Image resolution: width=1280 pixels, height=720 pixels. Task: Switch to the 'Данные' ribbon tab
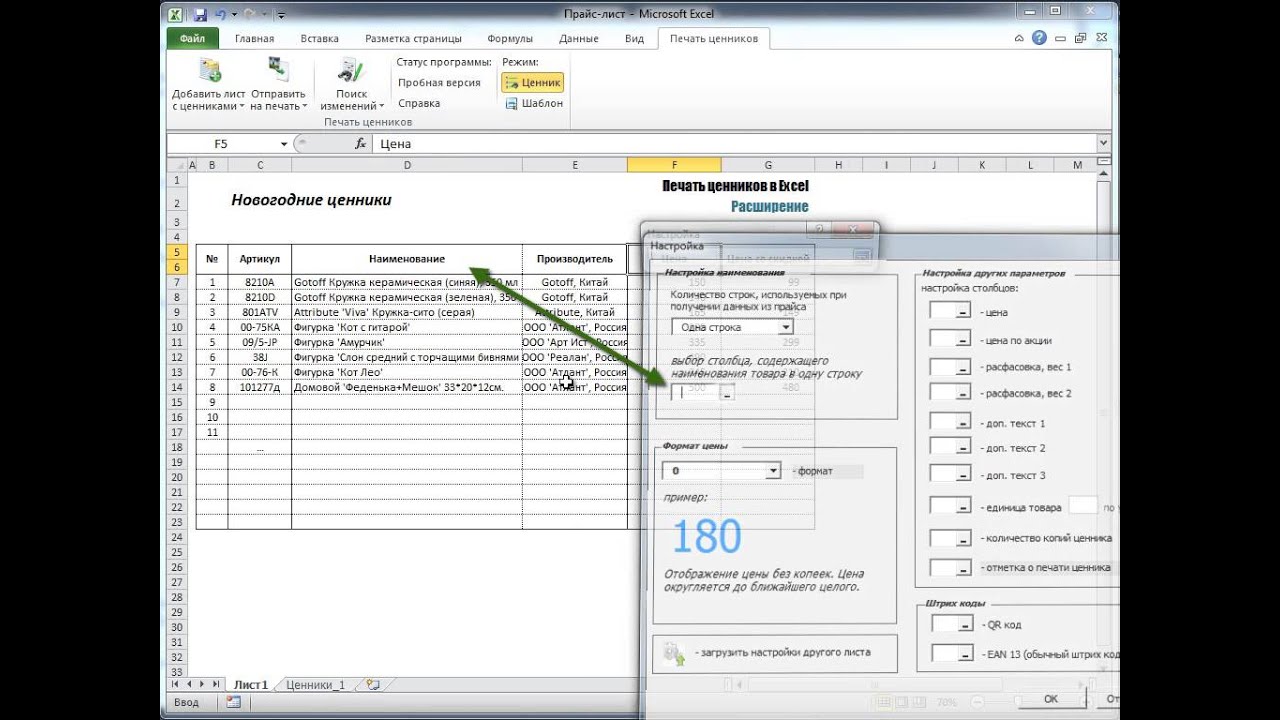(579, 39)
